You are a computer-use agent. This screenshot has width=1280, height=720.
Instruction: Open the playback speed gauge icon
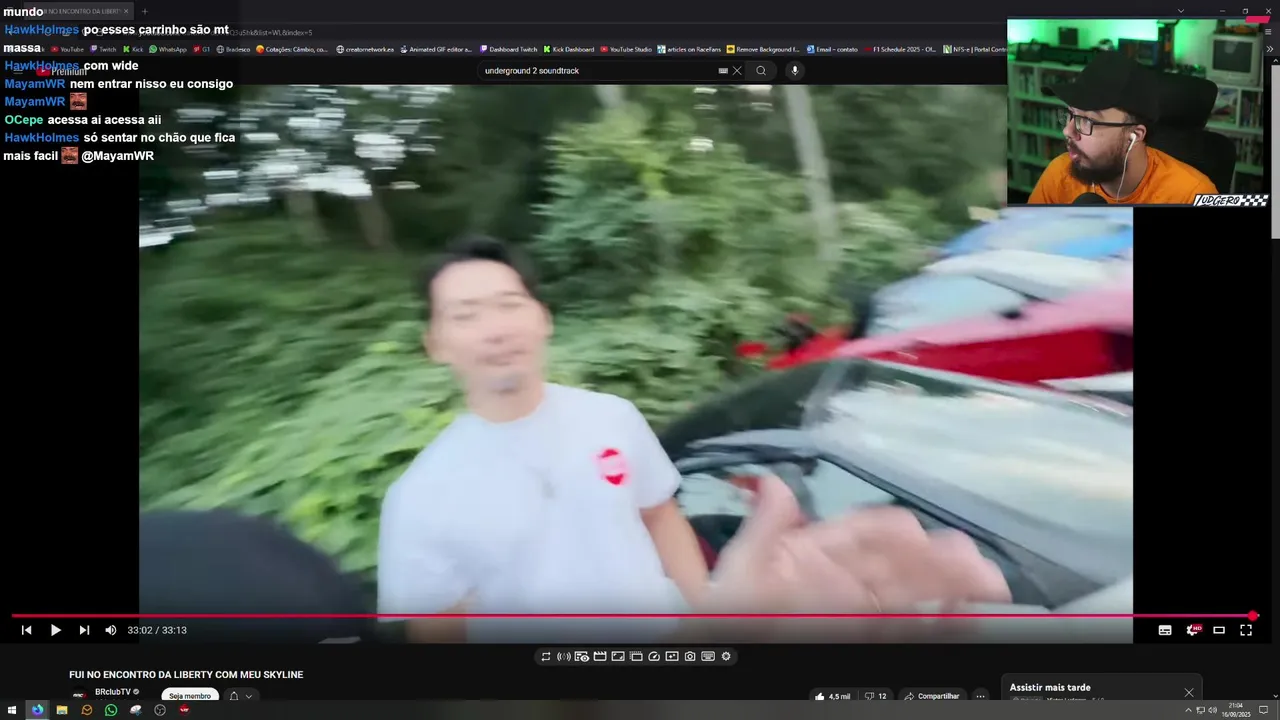[654, 656]
